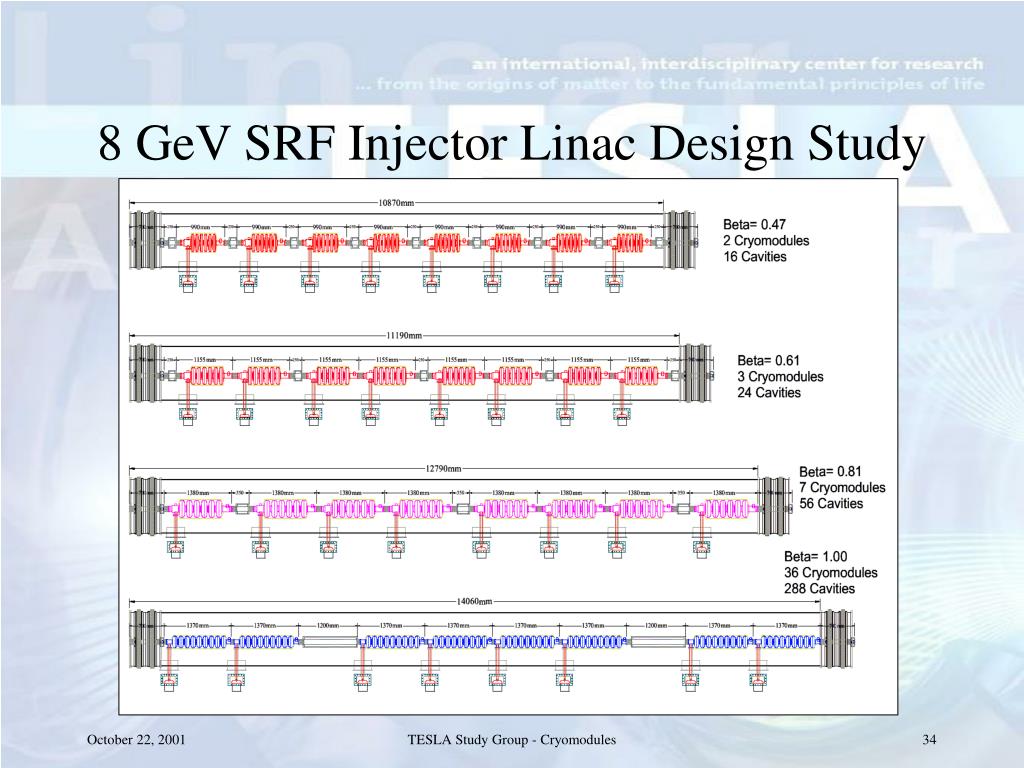
Task: Click the "288 Cavities" text
Action: click(x=820, y=588)
